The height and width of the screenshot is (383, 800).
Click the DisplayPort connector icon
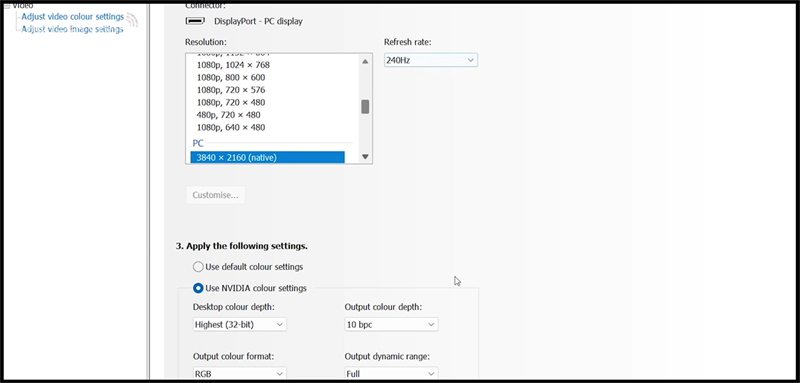pos(195,21)
